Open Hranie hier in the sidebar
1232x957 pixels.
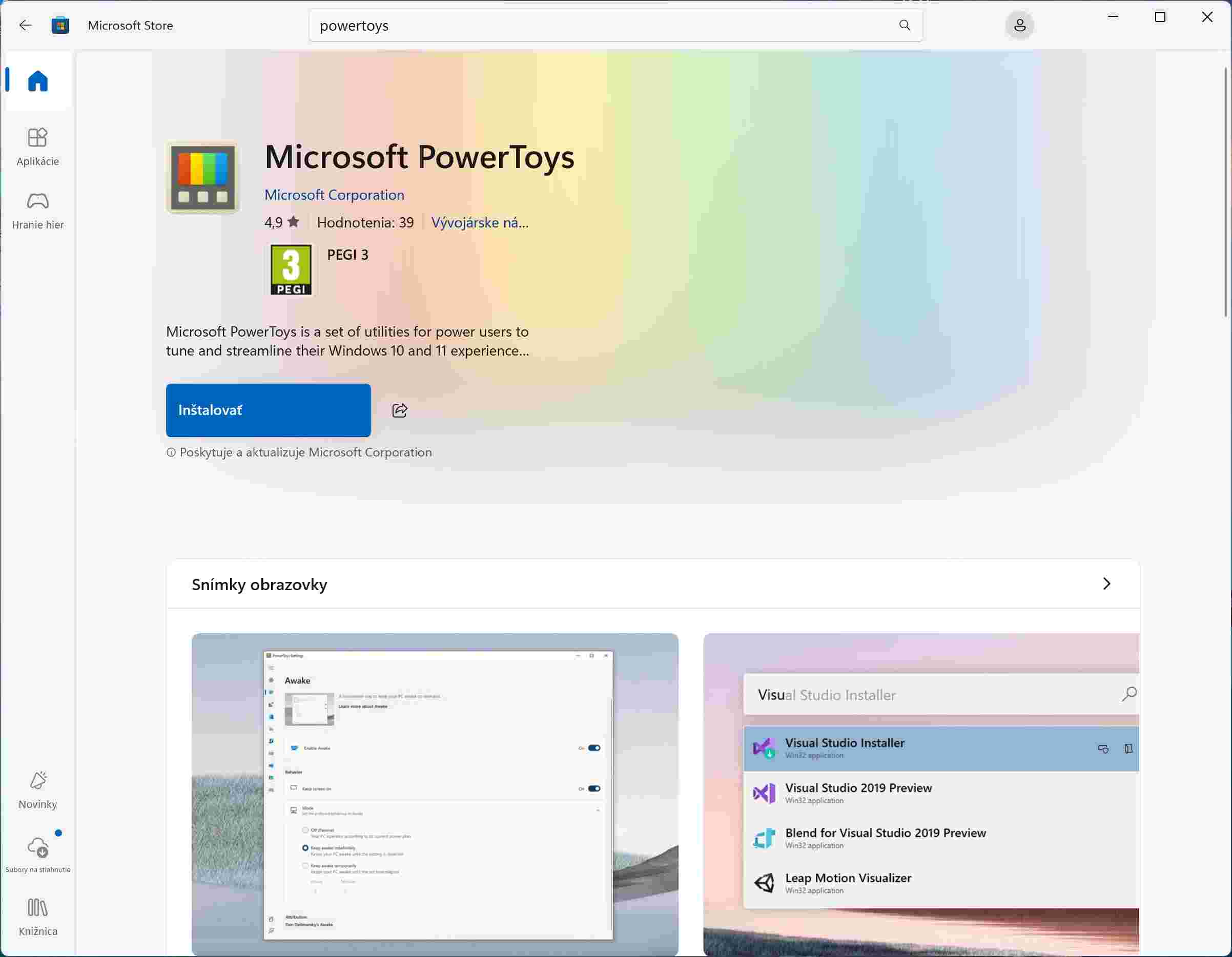coord(38,211)
